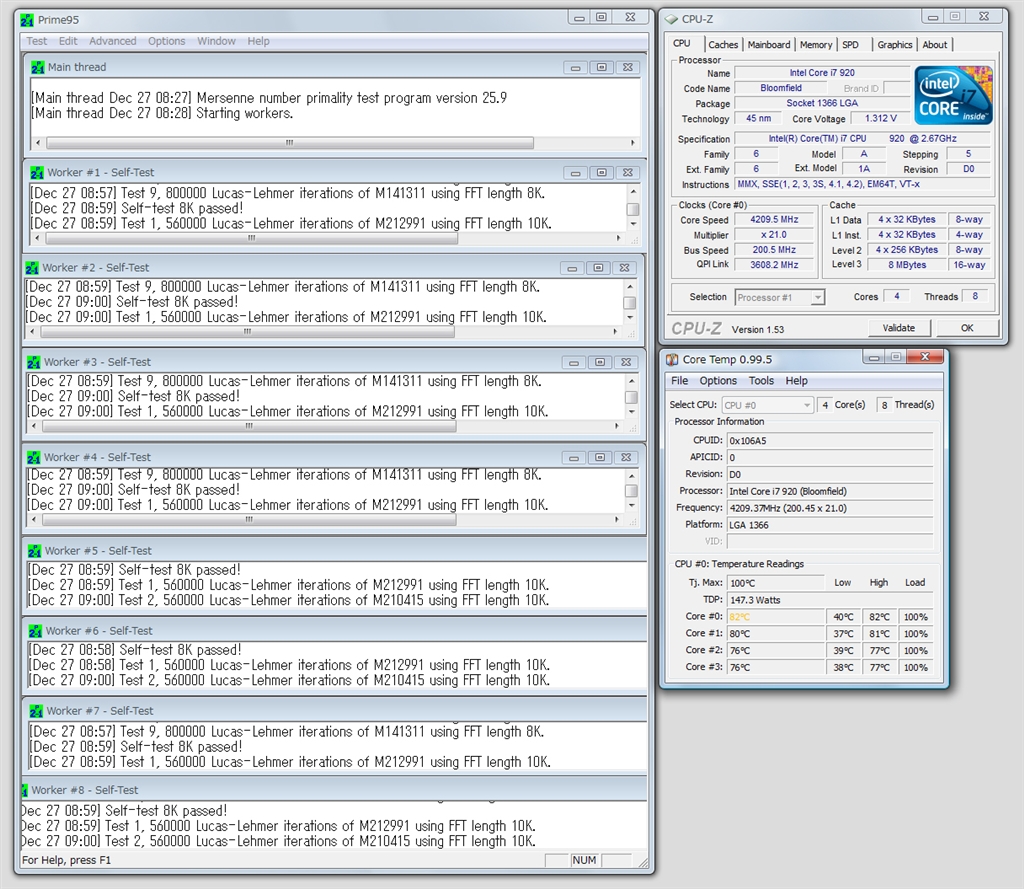Click OK in CPU-Z

966,328
